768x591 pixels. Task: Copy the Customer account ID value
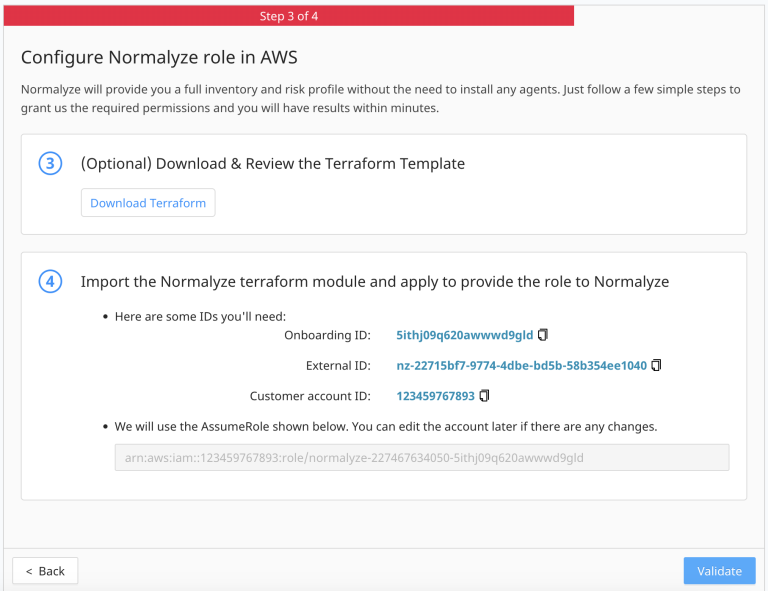485,396
